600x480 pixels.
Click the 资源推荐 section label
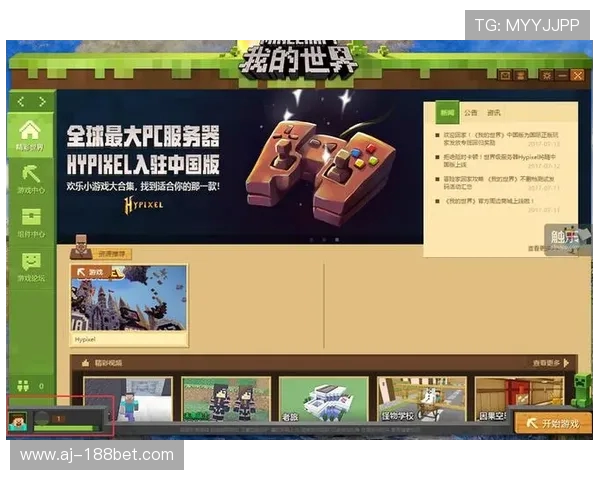tap(111, 254)
